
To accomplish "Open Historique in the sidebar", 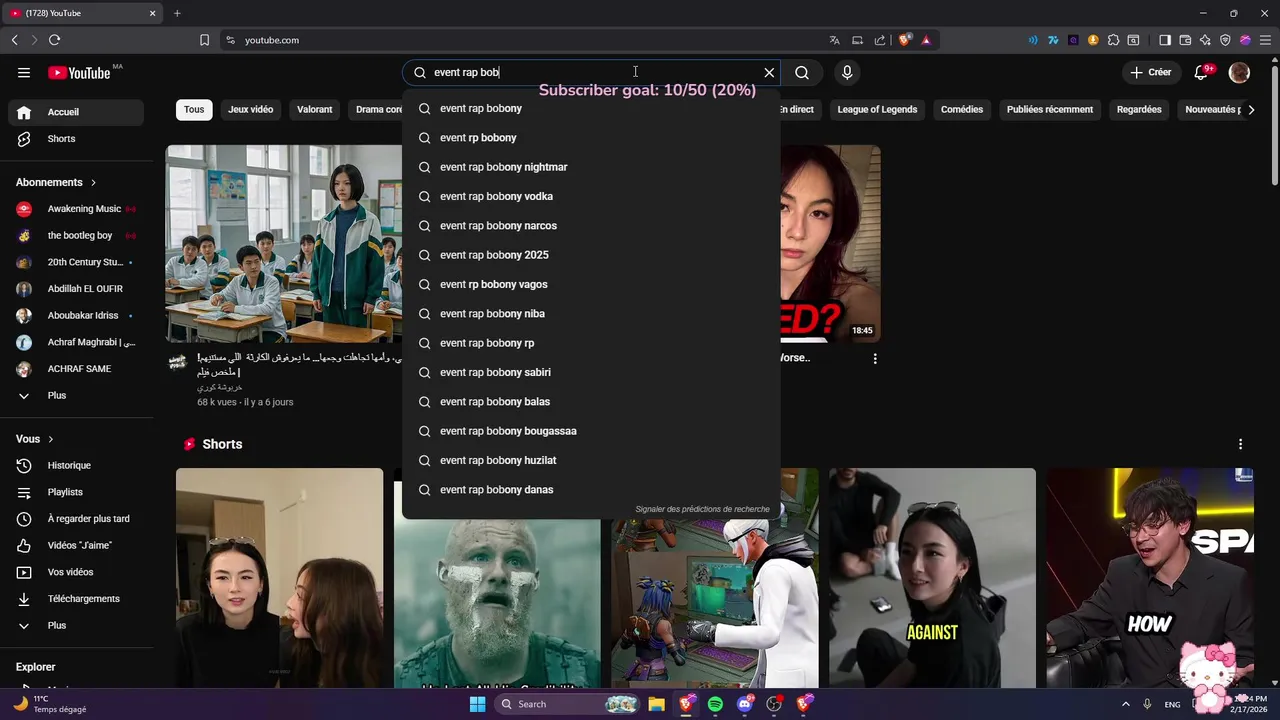I will (76, 465).
